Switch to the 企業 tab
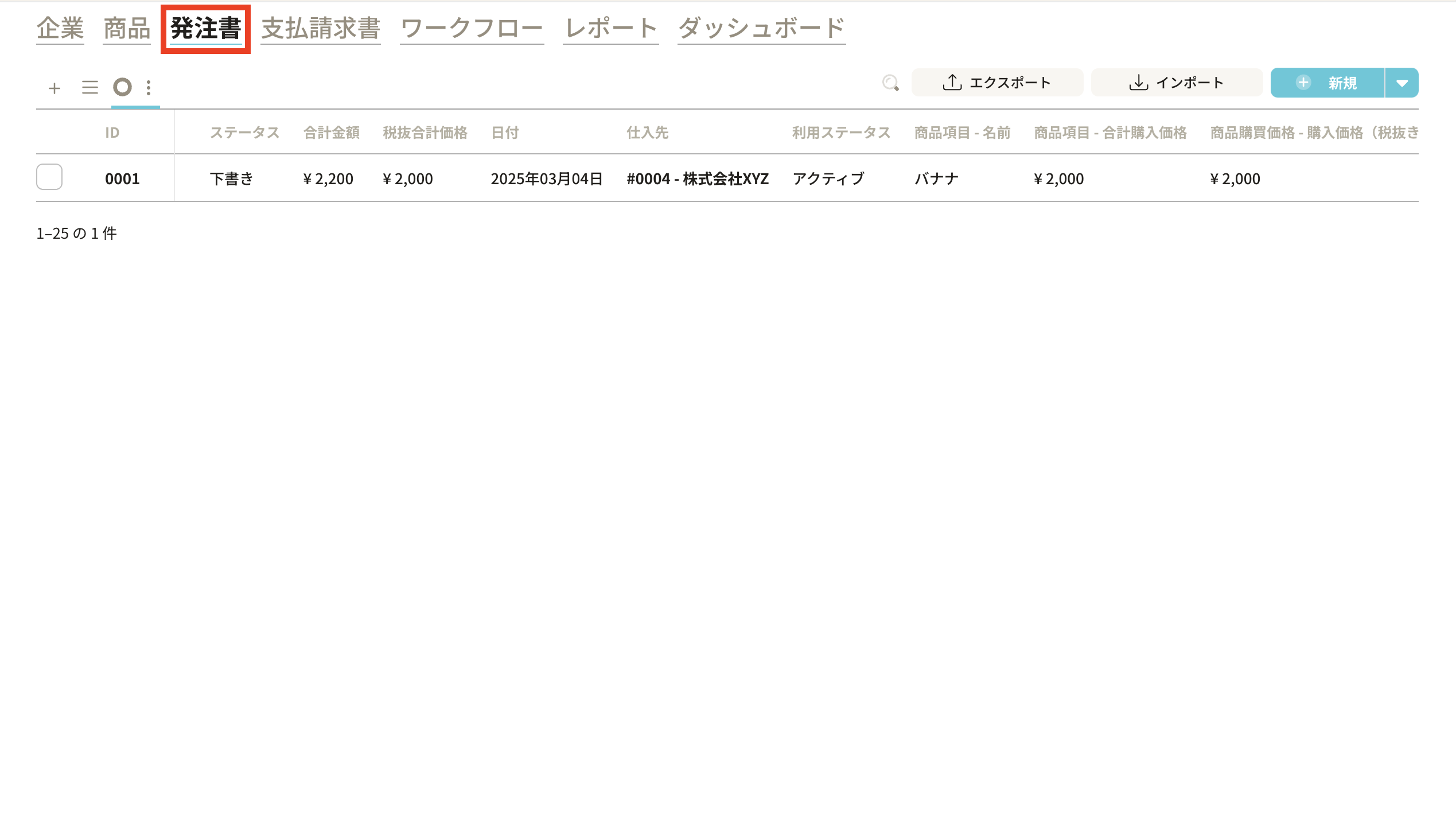Viewport: 1456px width, 831px height. click(60, 28)
